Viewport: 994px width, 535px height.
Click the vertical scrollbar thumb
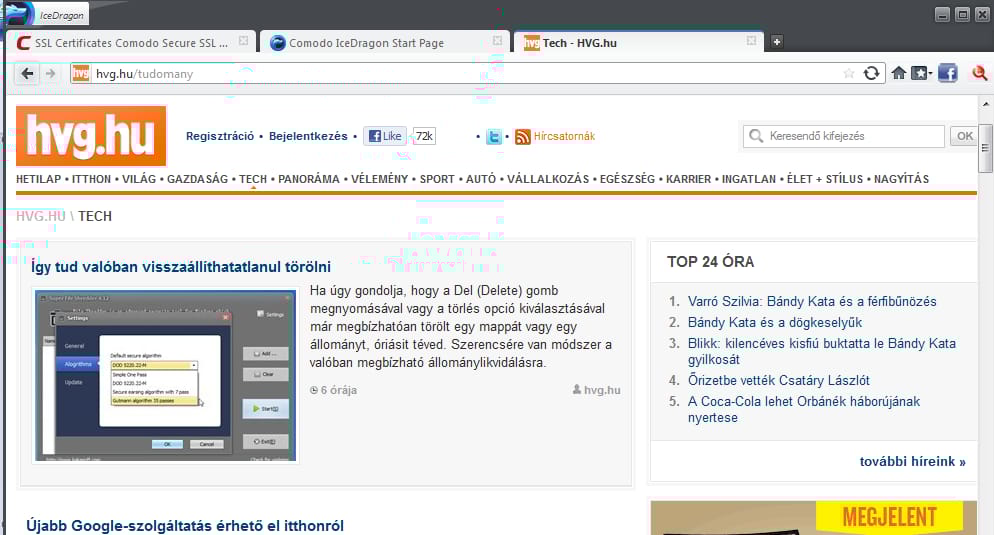tap(985, 148)
